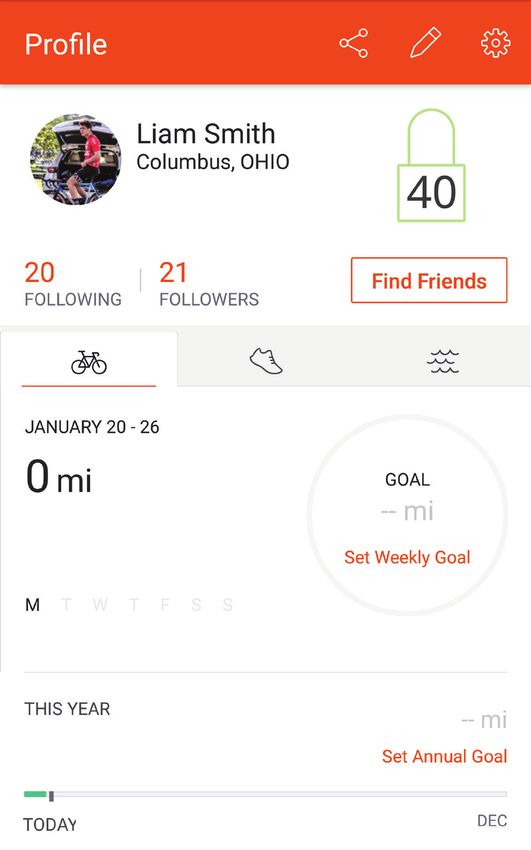Open the edit profile pencil icon

425,43
